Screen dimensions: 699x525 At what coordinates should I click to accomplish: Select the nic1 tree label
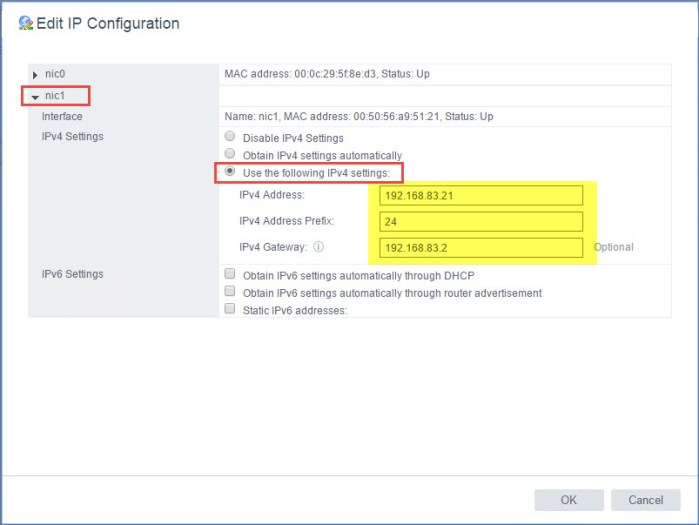(55, 96)
